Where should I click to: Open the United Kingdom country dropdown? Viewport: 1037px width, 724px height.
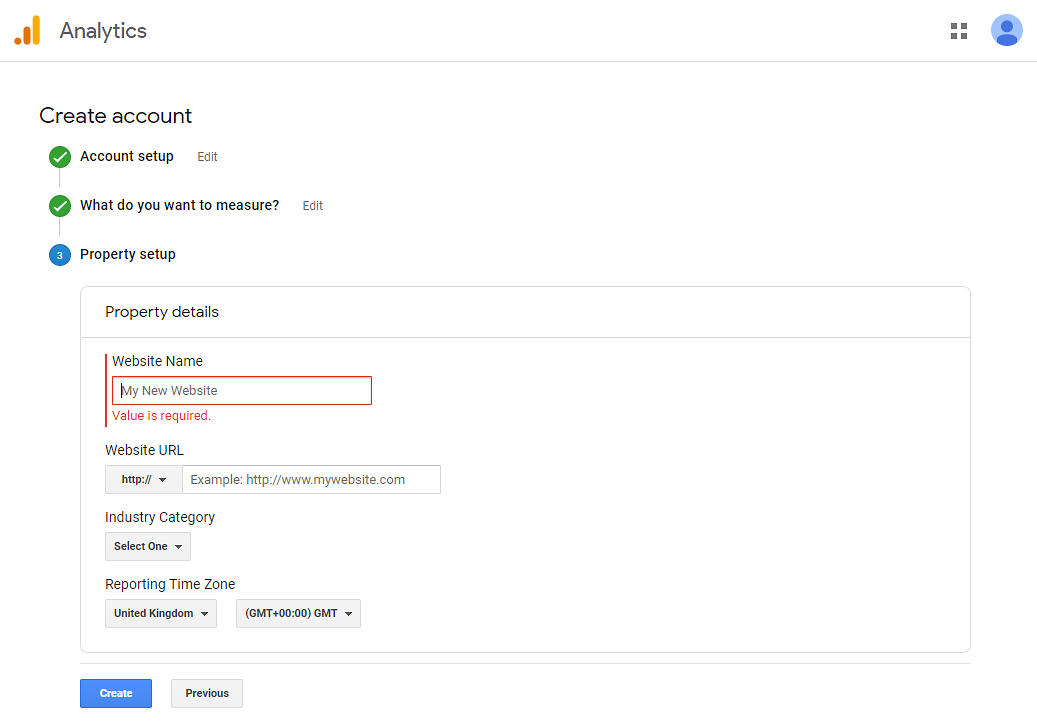[161, 614]
